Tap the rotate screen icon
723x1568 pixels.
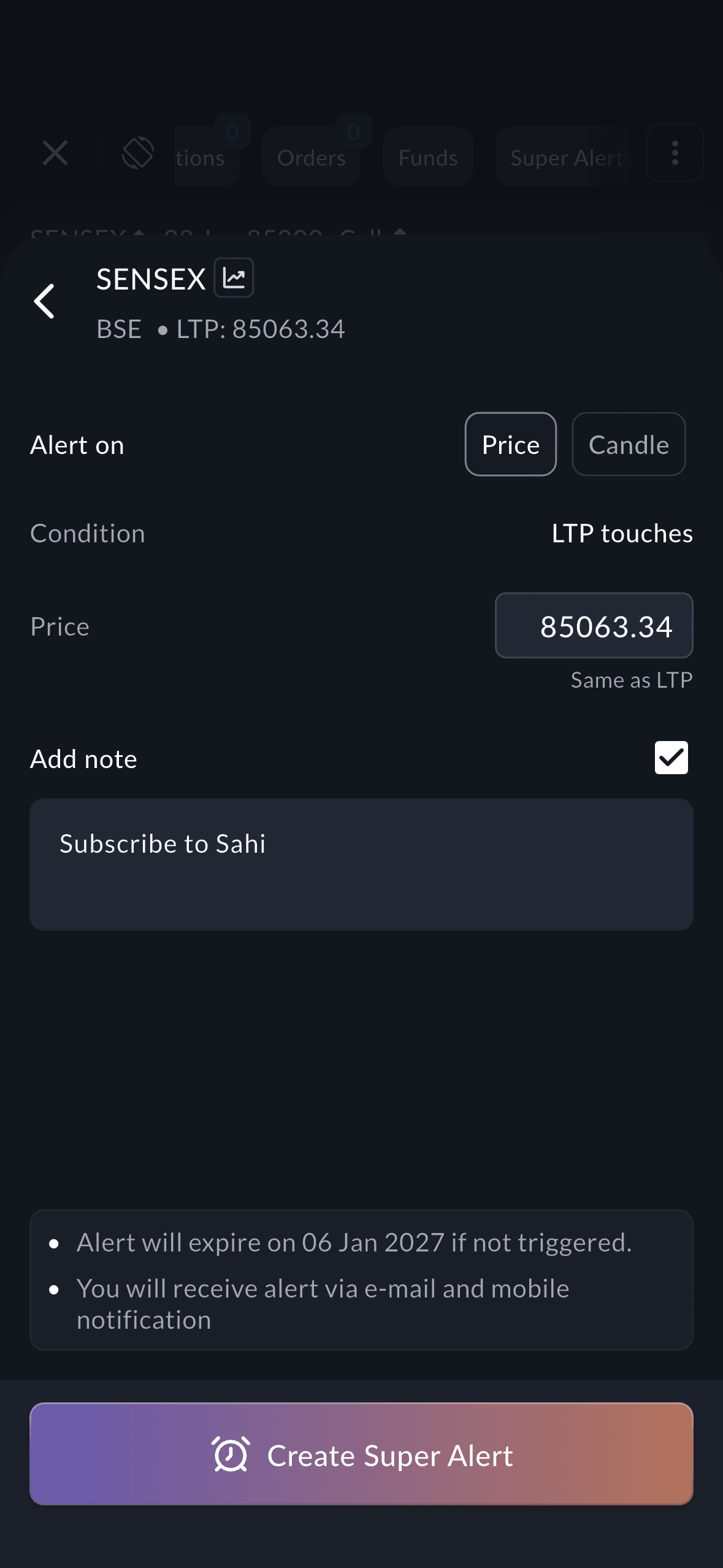pyautogui.click(x=137, y=153)
